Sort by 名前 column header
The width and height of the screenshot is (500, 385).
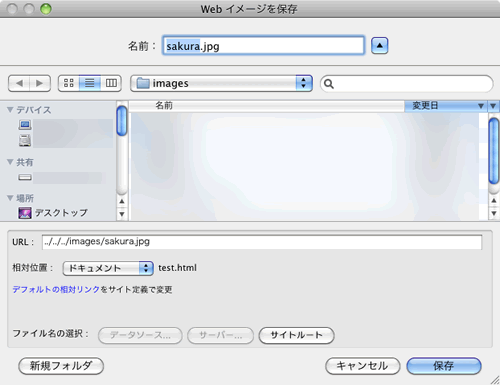pos(267,106)
